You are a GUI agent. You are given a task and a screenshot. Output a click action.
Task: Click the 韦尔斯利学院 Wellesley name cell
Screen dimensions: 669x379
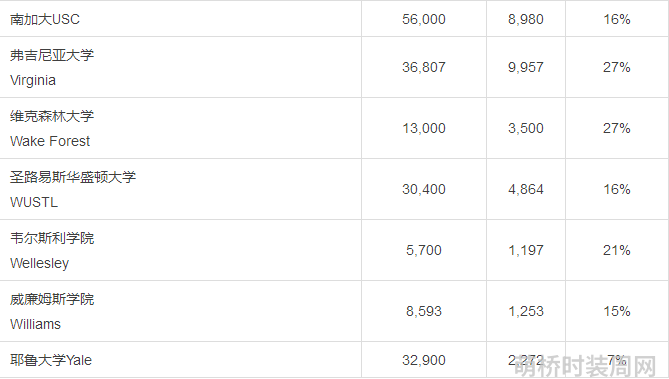180,250
